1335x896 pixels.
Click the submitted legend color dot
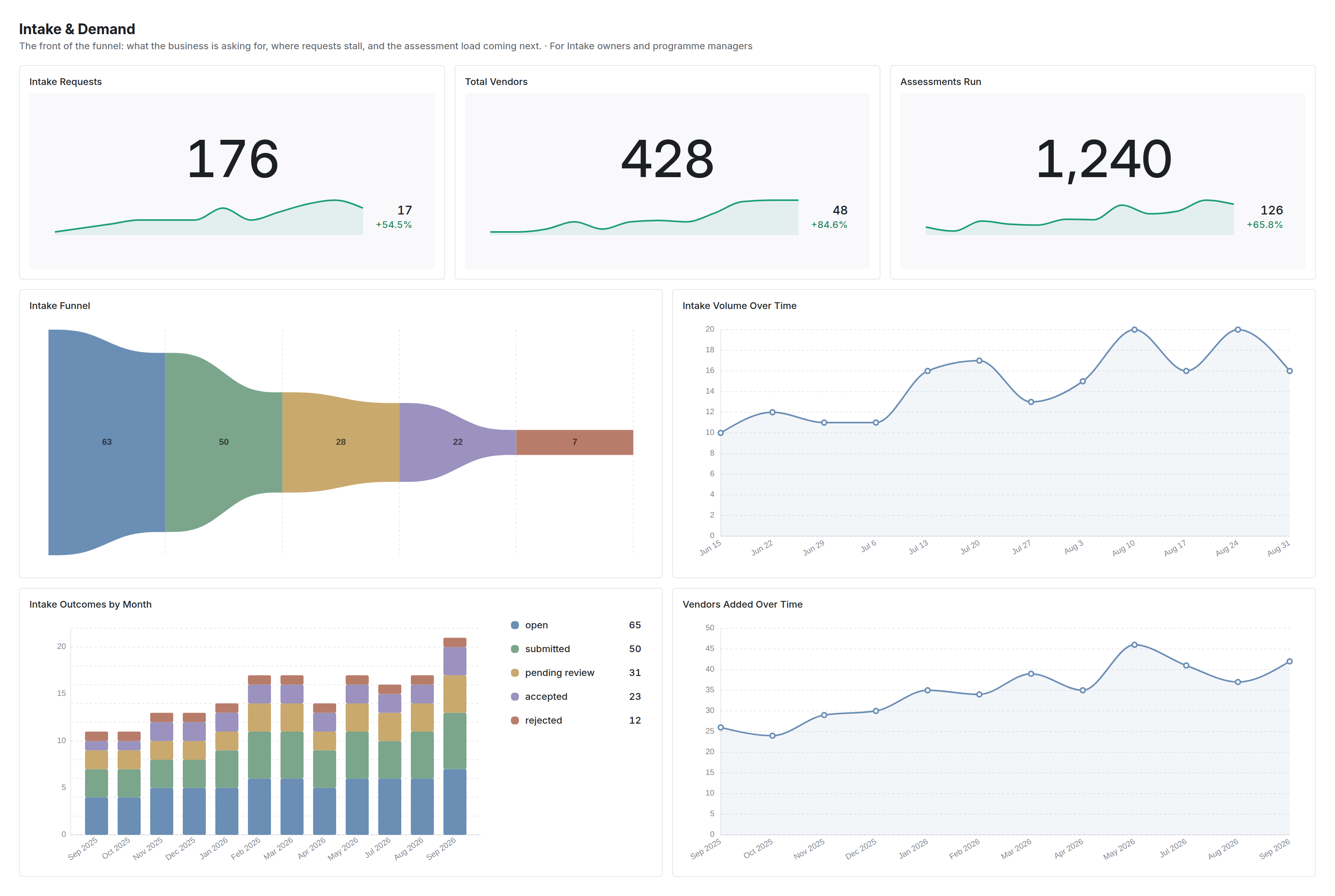click(515, 649)
